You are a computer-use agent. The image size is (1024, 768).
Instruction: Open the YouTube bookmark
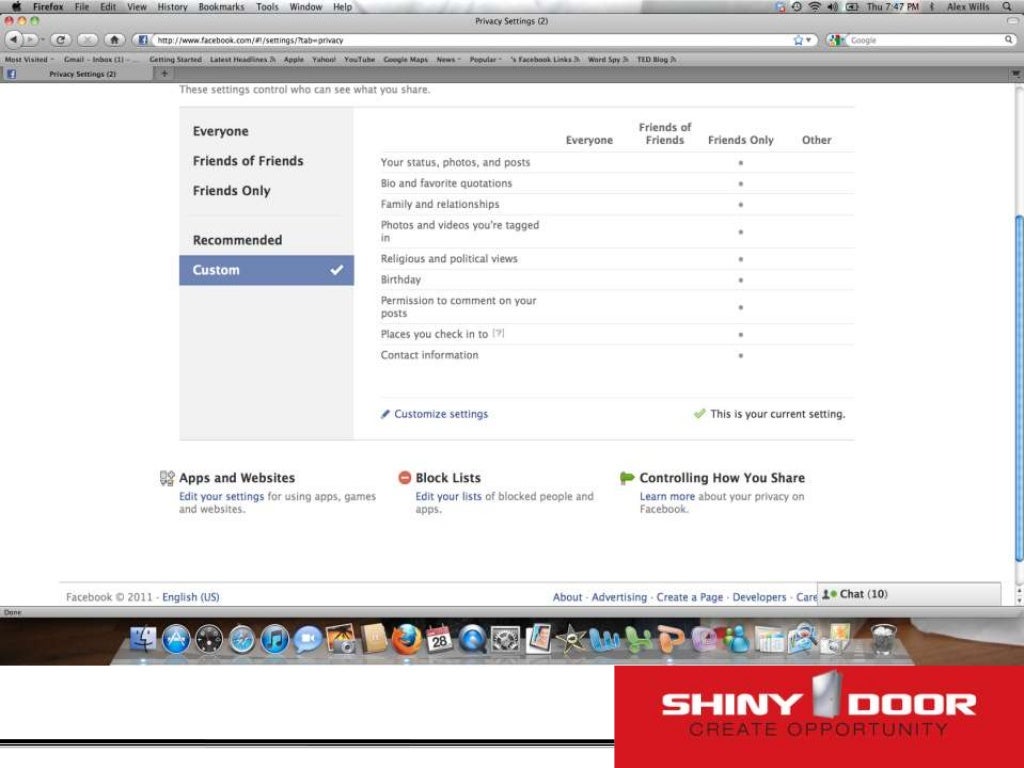[x=359, y=59]
